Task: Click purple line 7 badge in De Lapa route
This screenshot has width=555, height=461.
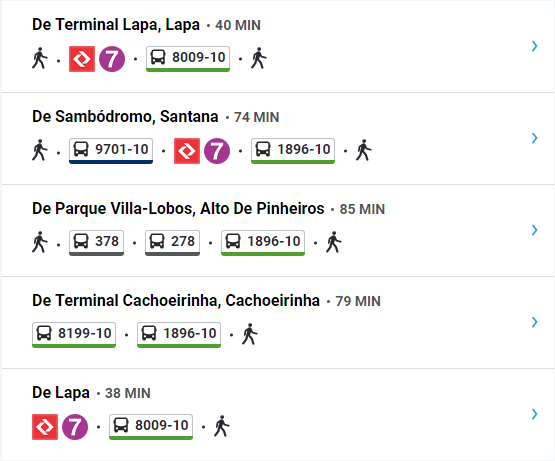Action: 75,427
